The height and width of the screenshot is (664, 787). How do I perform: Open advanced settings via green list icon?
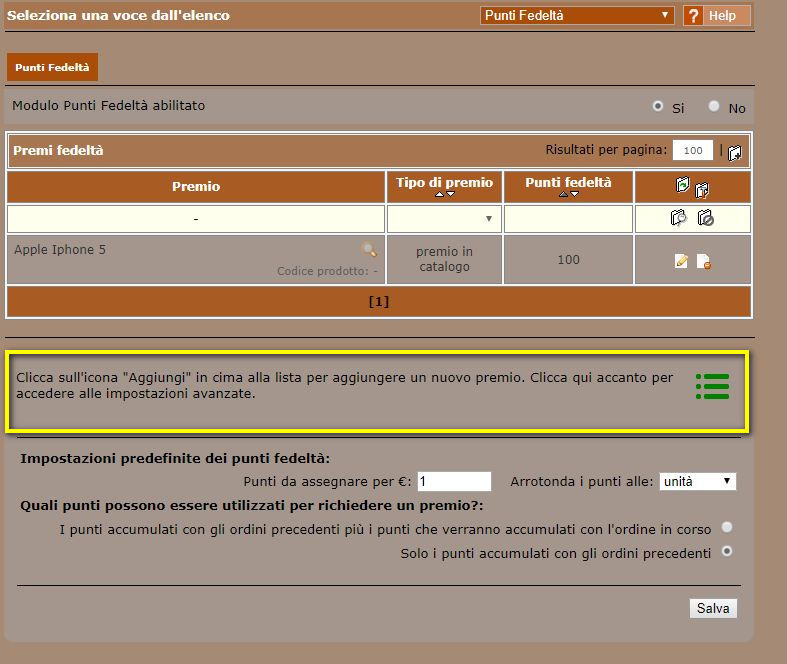(713, 386)
